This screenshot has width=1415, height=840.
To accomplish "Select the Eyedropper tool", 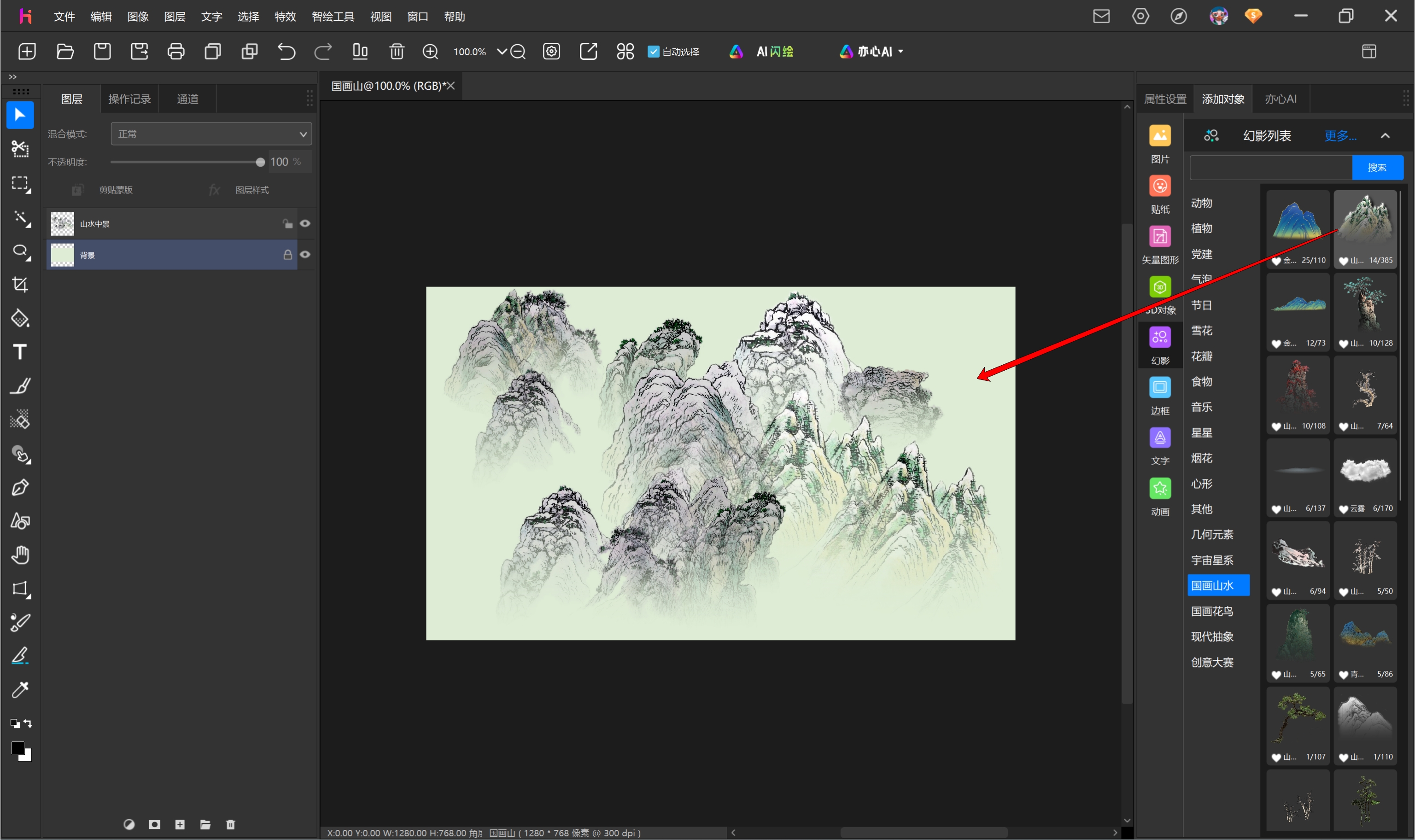I will pos(20,689).
